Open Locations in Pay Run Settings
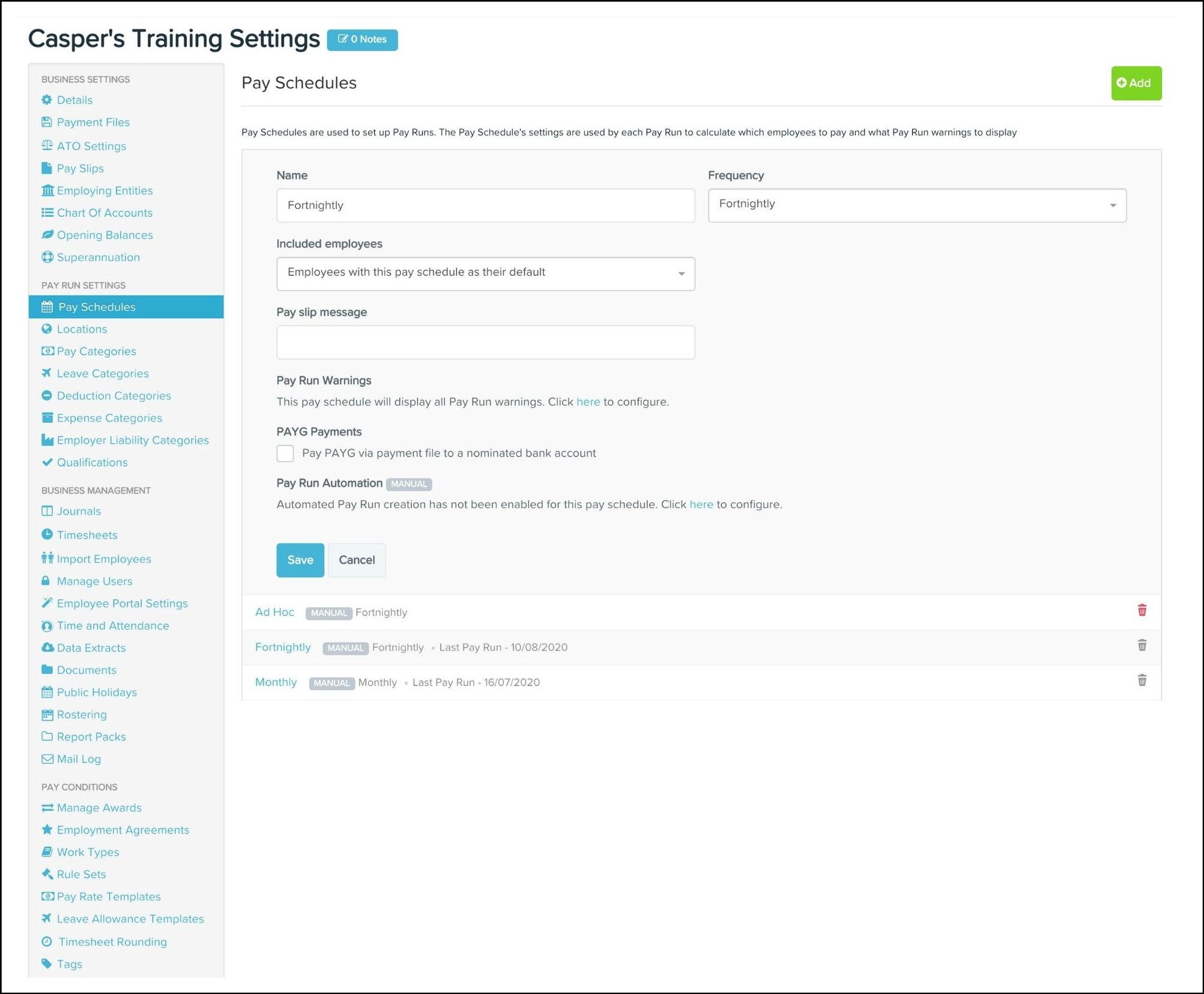 (x=82, y=329)
